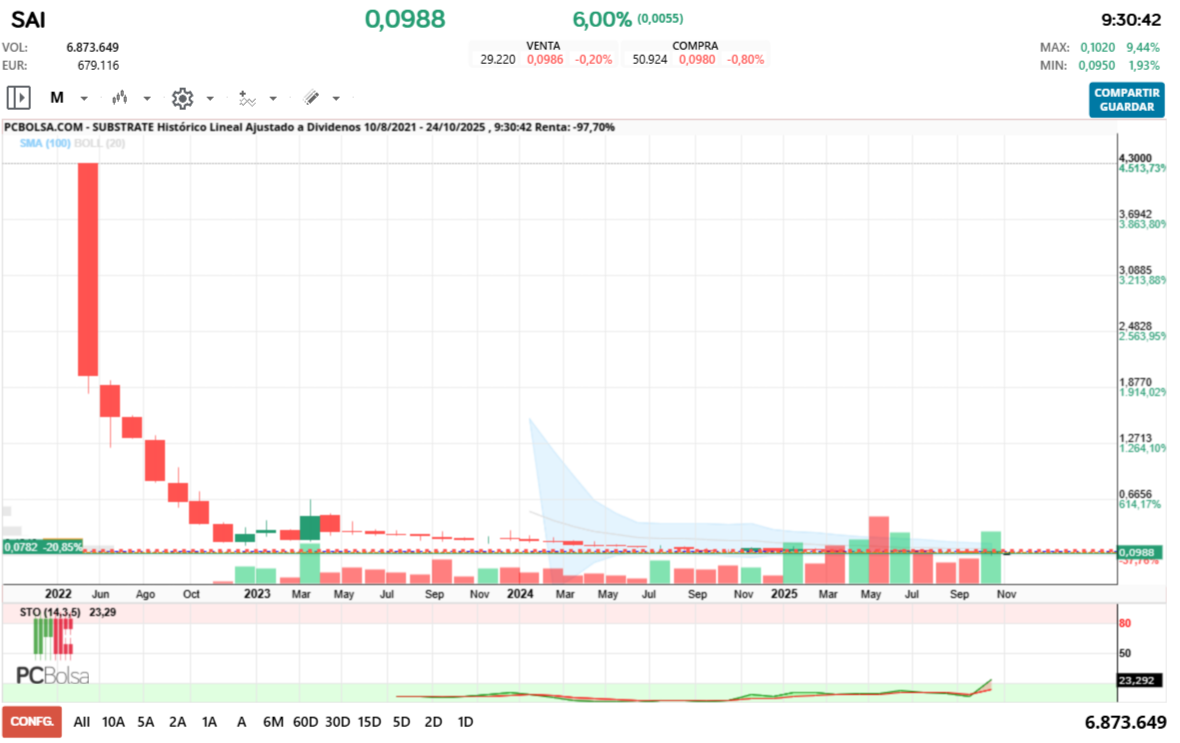Click the SAI ticker symbol

[29, 20]
